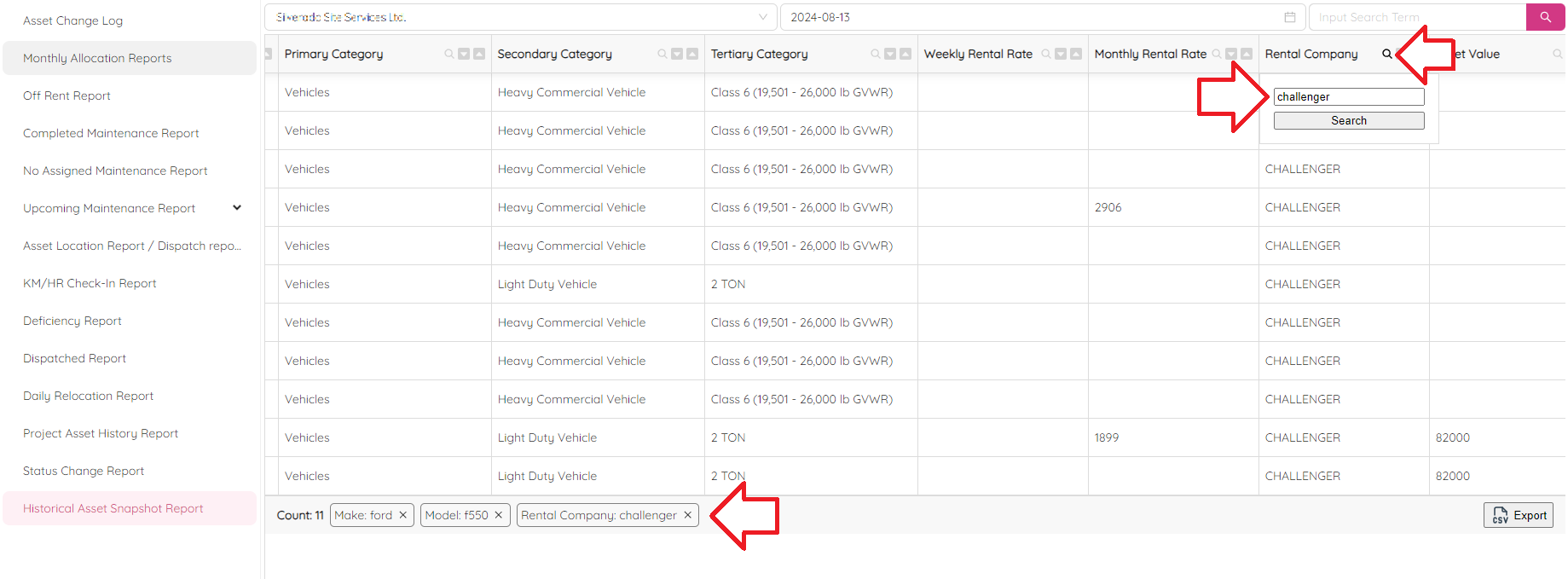Remove the Model: f550 filter chip

pyautogui.click(x=499, y=515)
